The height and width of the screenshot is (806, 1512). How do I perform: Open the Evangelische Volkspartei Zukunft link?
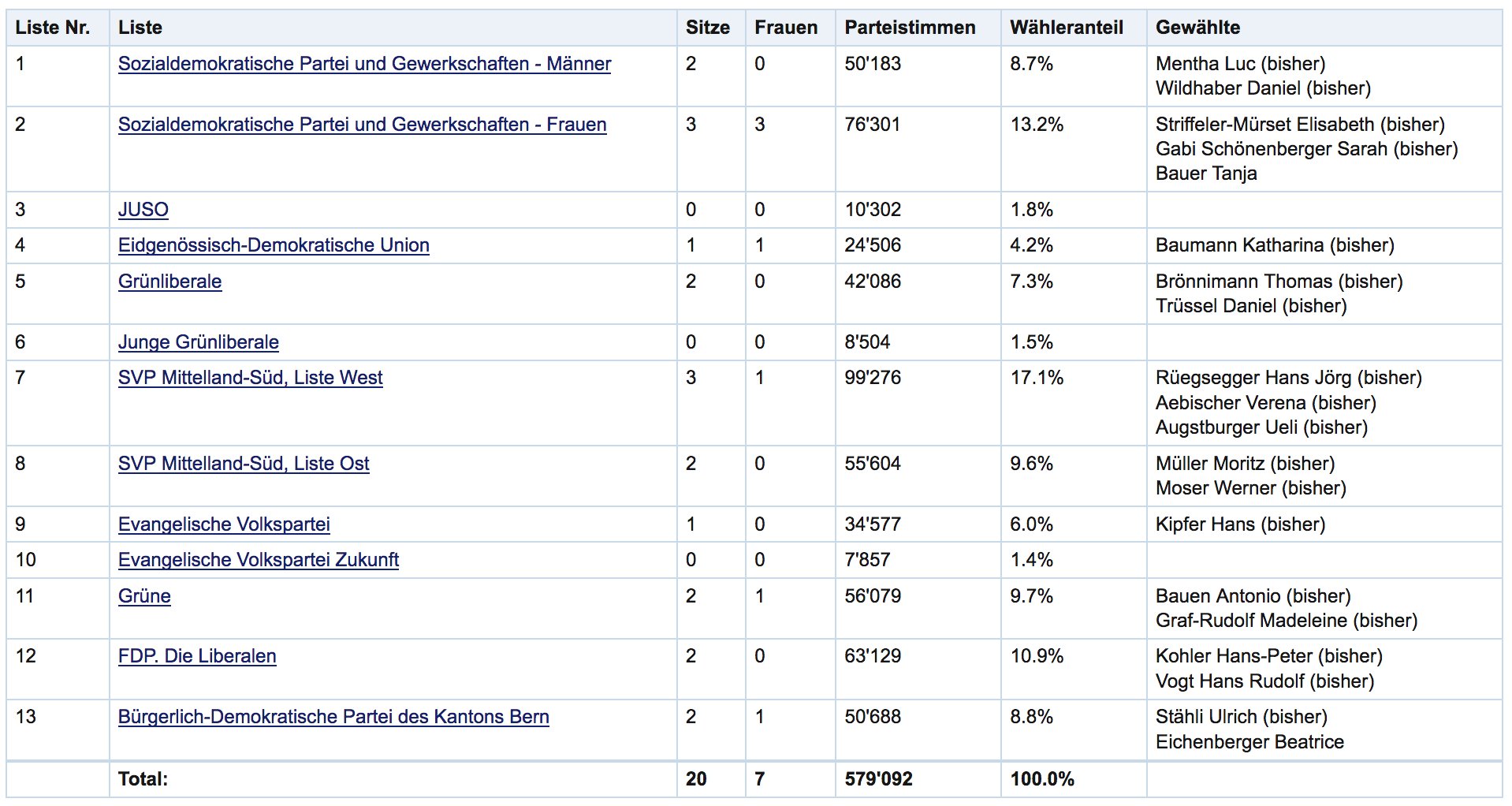259,560
